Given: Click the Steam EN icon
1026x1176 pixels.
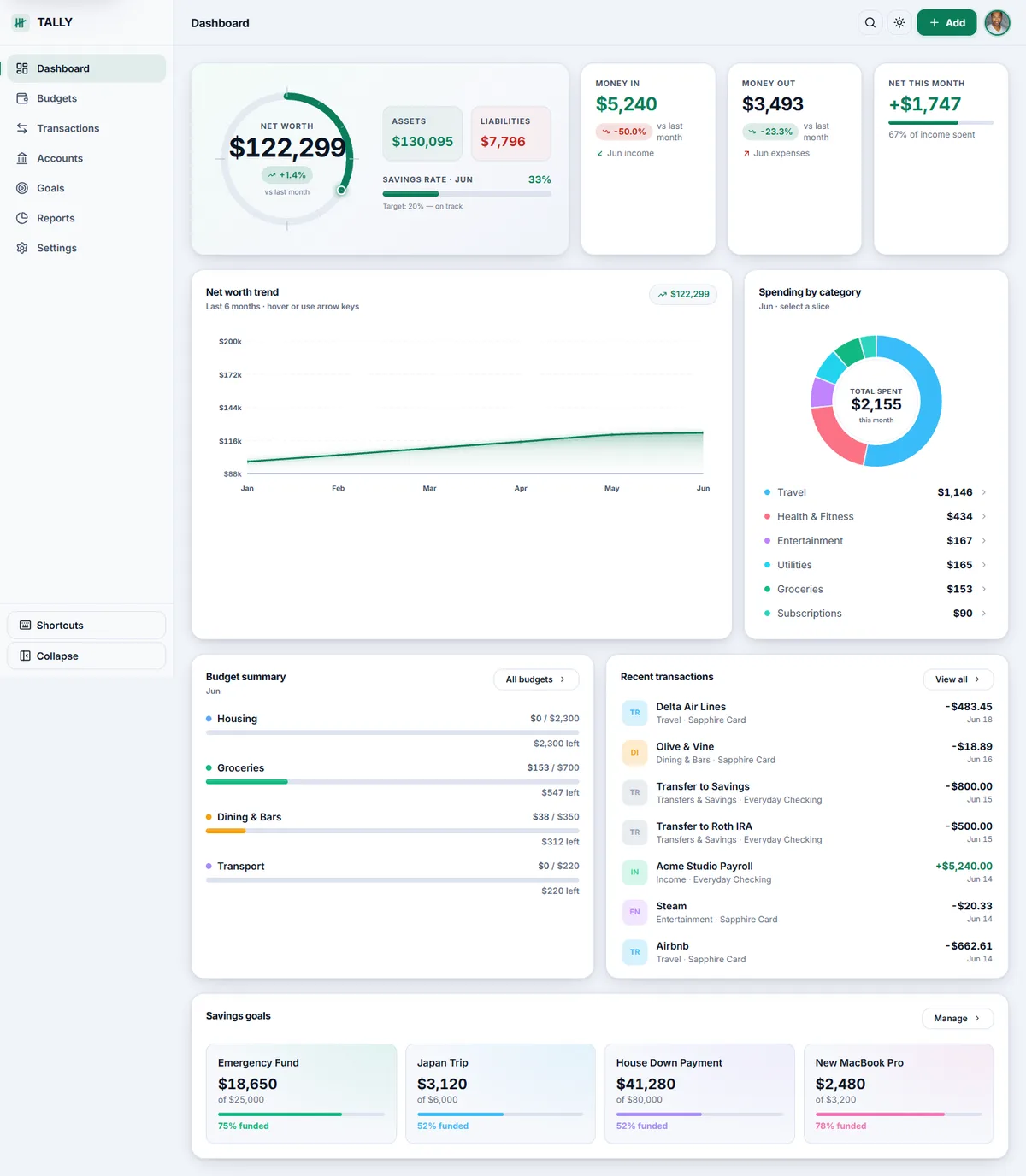Looking at the screenshot, I should pyautogui.click(x=634, y=912).
